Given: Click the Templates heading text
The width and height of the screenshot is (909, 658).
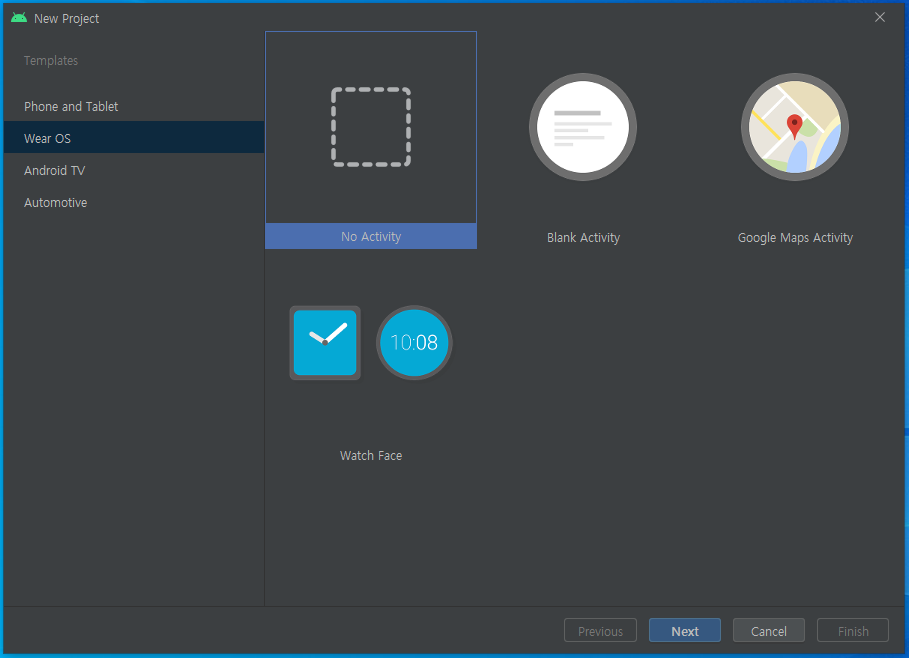Looking at the screenshot, I should (x=51, y=60).
